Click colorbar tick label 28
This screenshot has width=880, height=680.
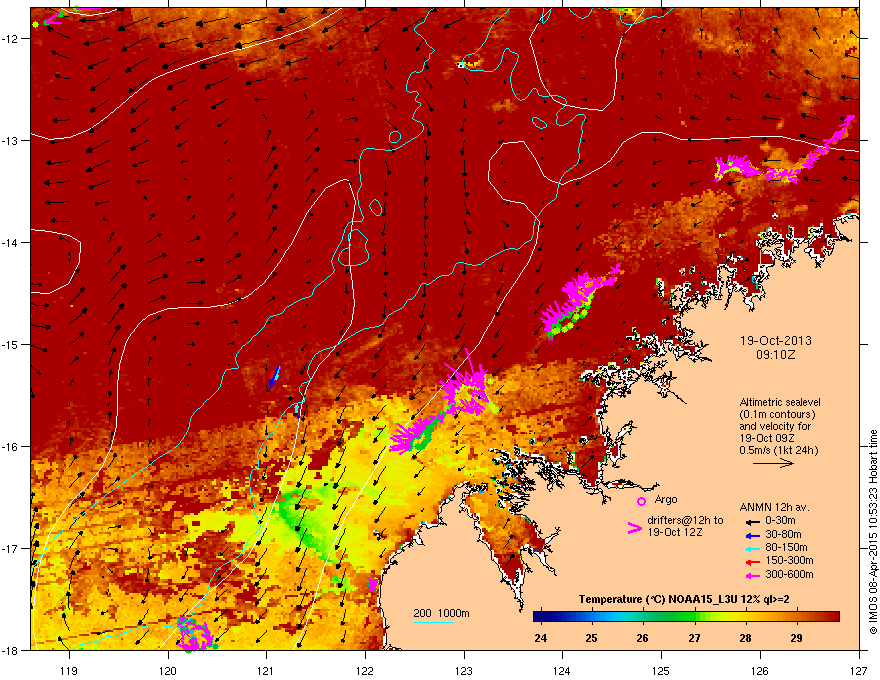[x=745, y=638]
